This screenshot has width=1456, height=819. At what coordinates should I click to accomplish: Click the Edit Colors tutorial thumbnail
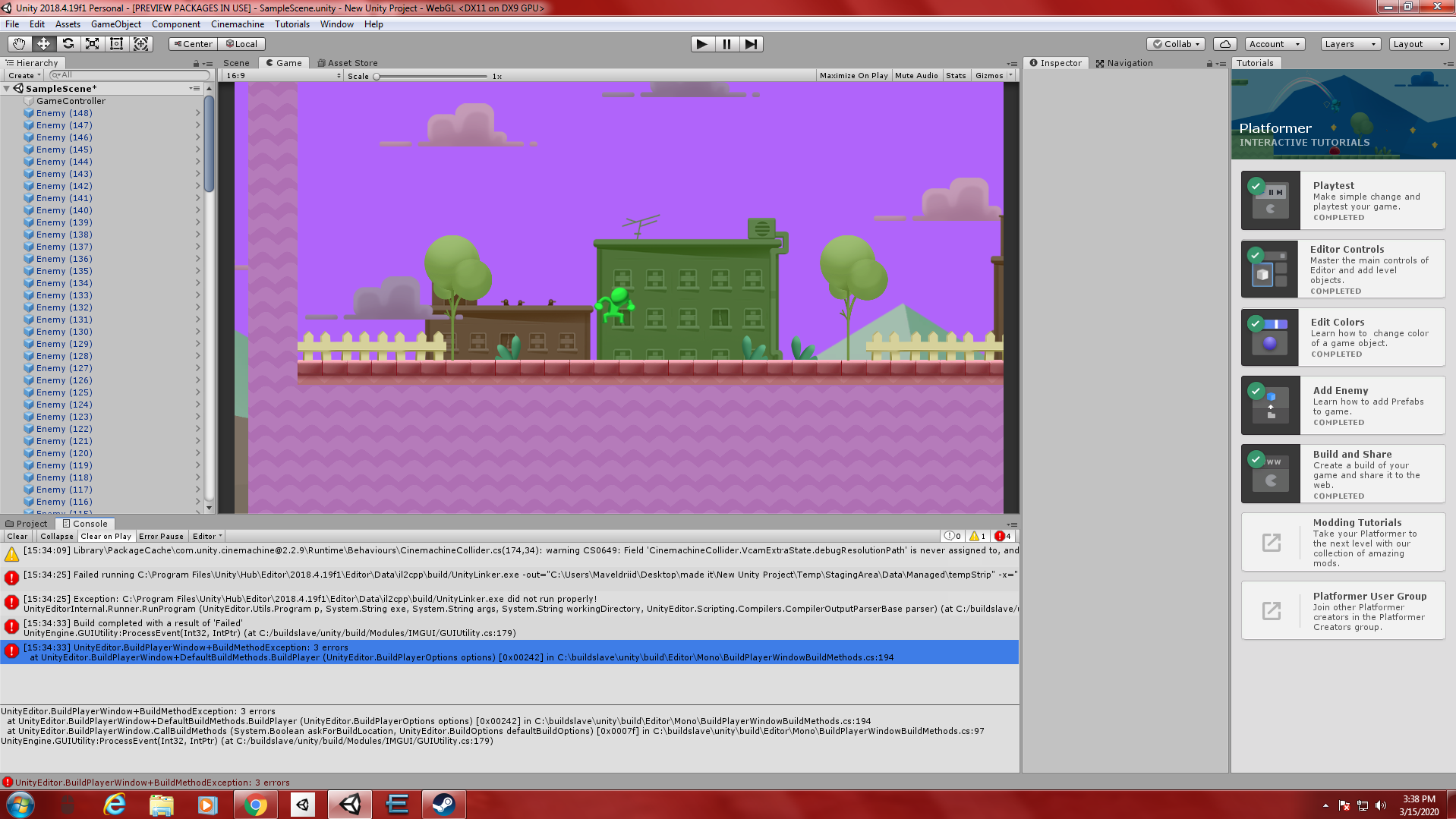[x=1271, y=337]
